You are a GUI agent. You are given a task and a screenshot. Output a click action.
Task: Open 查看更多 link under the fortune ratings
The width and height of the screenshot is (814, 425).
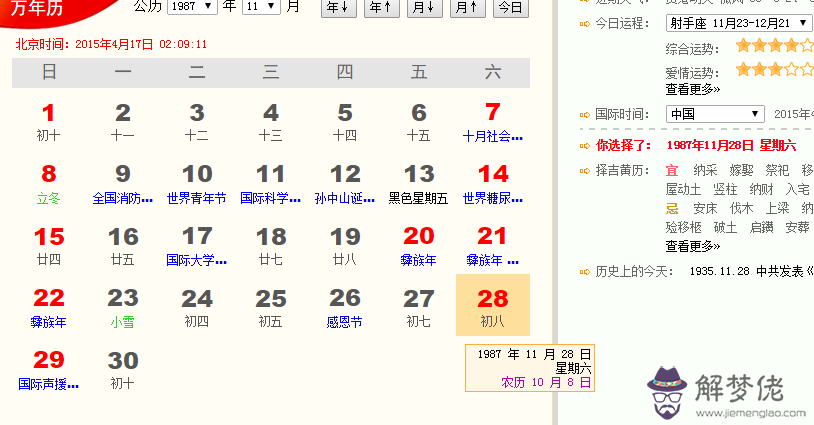click(691, 90)
